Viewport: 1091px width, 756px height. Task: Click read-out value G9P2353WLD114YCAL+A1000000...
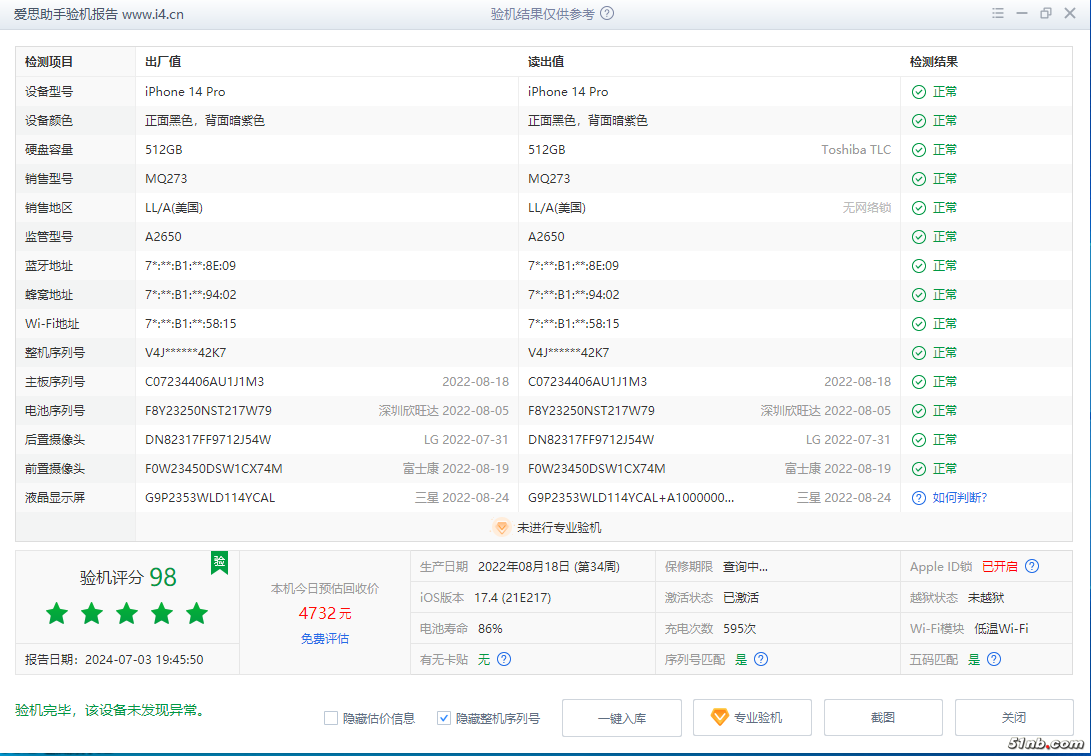click(x=631, y=498)
